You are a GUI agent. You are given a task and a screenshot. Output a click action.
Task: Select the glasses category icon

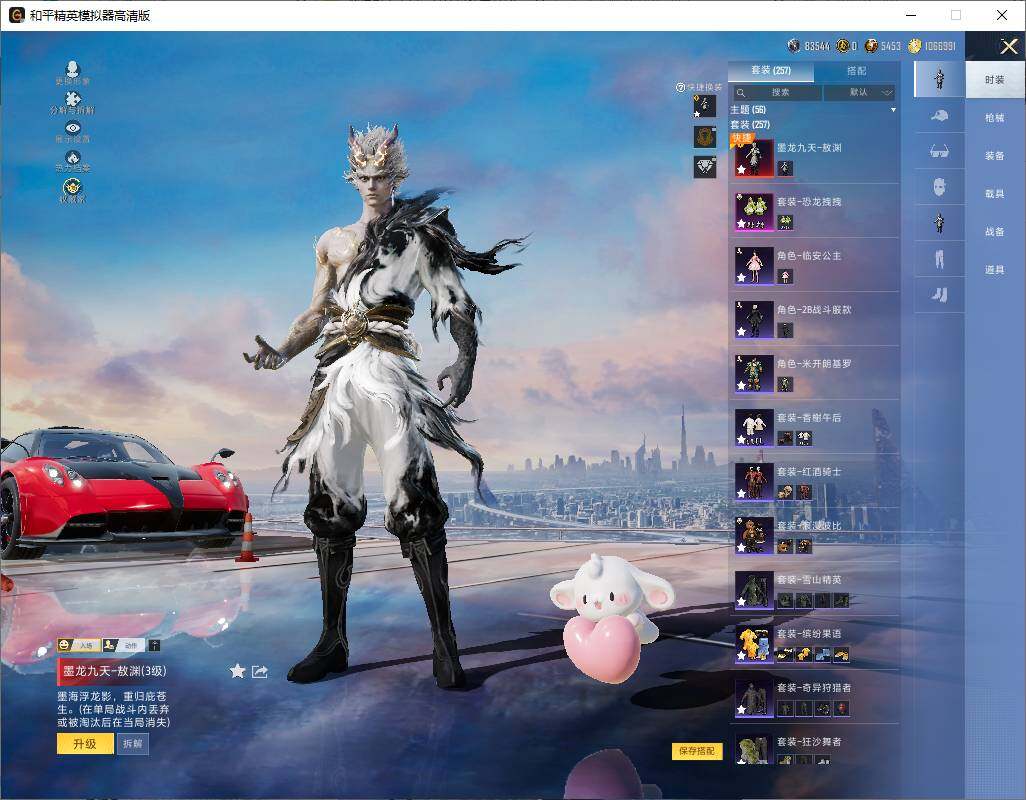[940, 152]
